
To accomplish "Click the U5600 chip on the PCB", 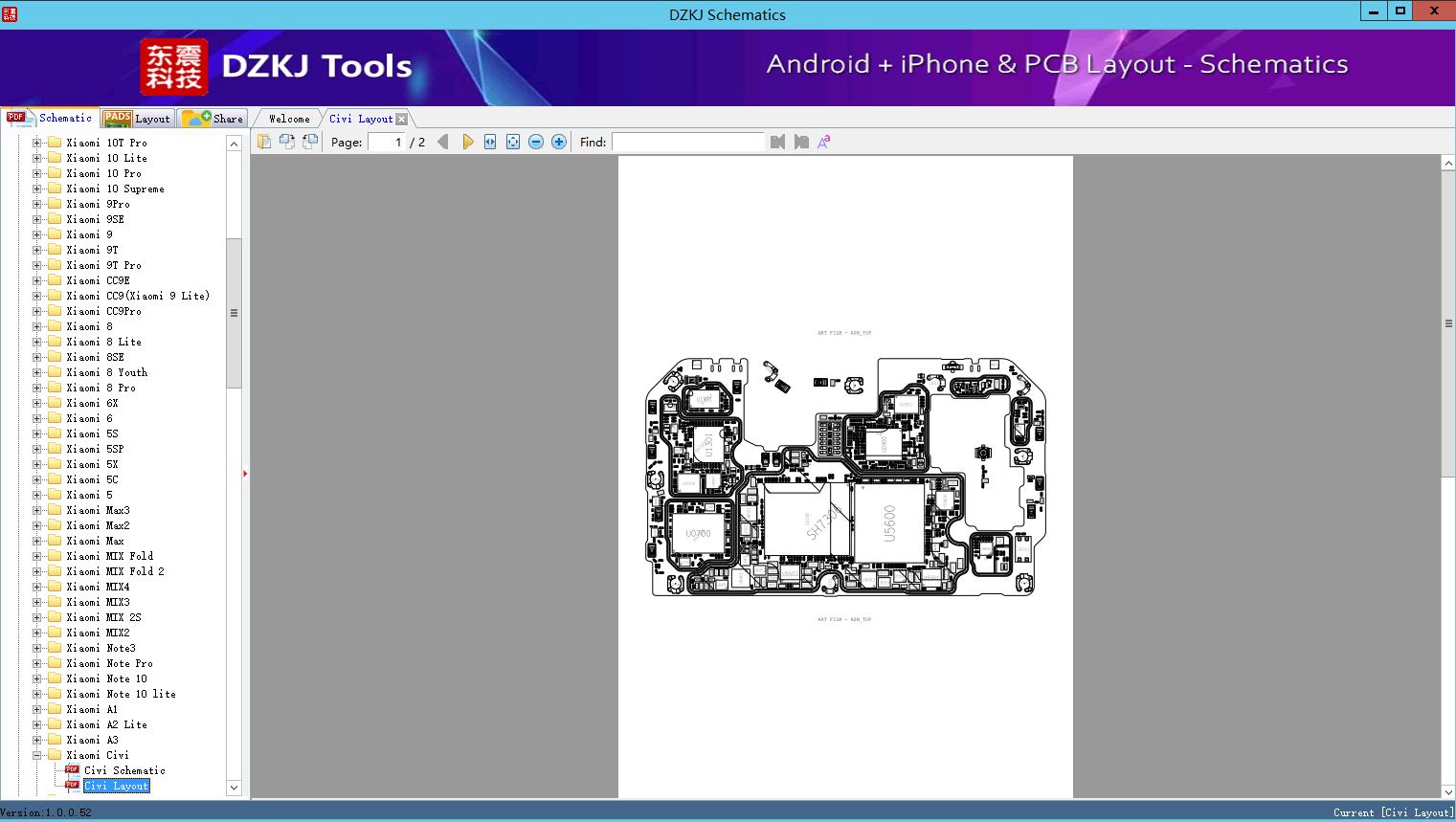I will [x=890, y=522].
